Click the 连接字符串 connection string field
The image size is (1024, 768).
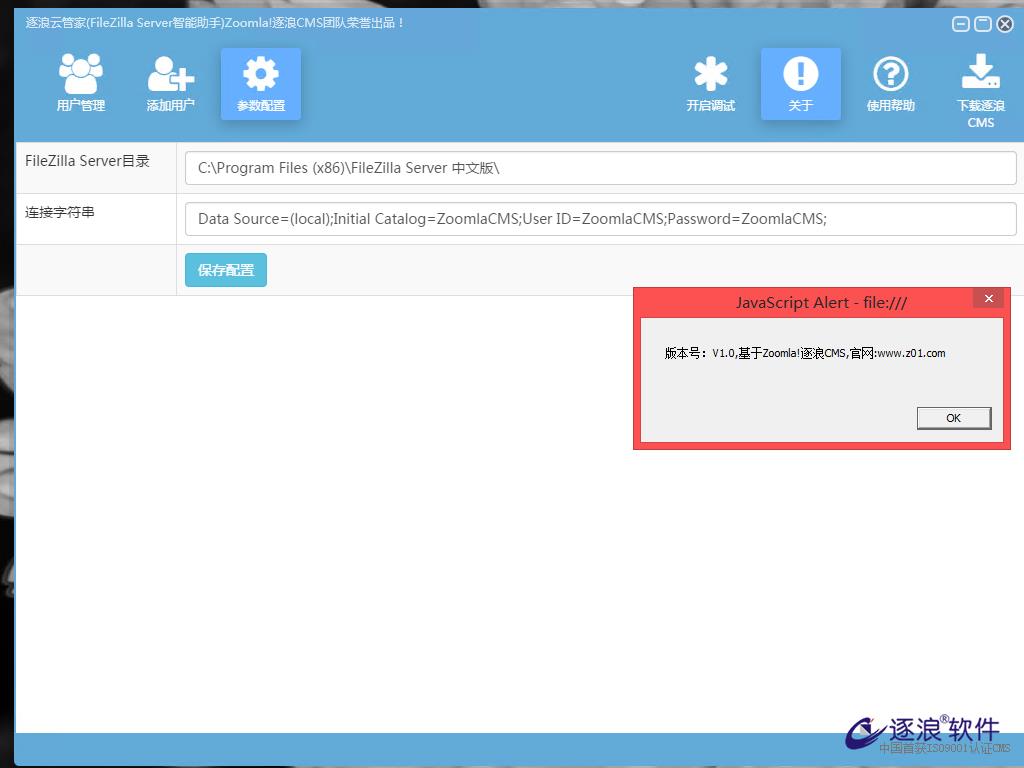(x=600, y=219)
